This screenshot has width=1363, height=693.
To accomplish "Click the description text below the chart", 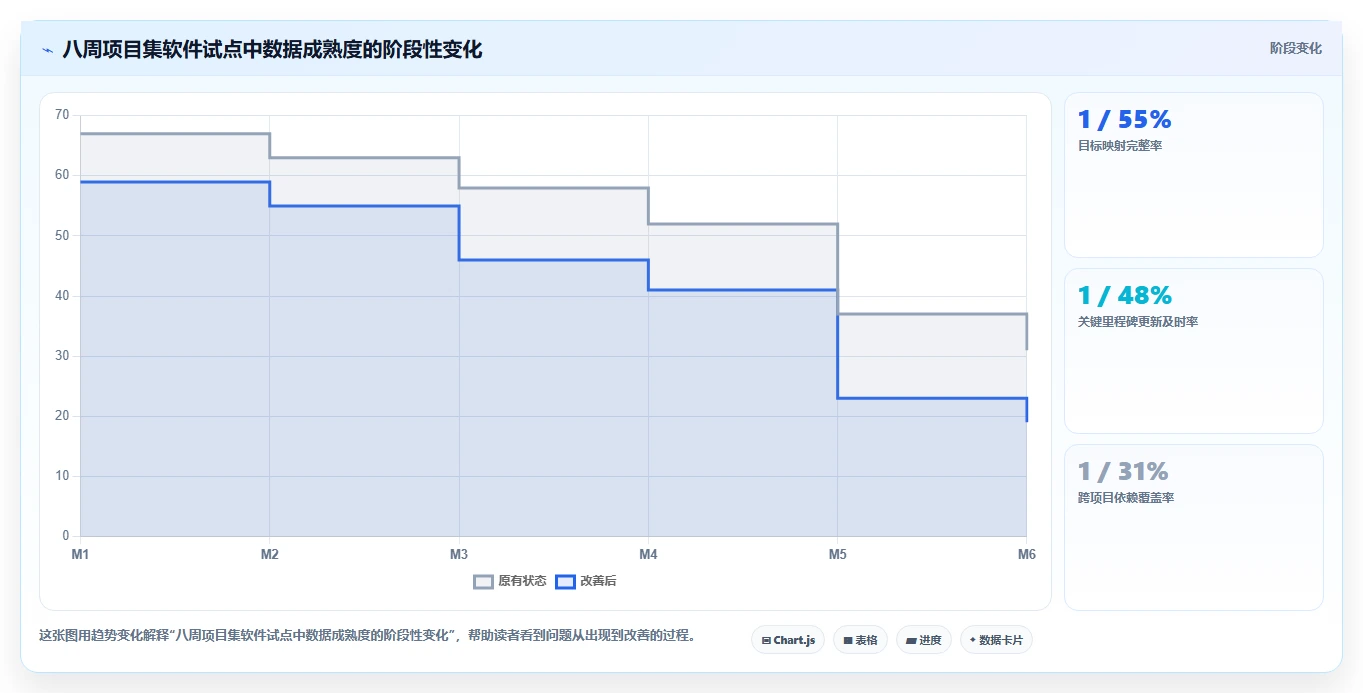I will click(x=368, y=635).
